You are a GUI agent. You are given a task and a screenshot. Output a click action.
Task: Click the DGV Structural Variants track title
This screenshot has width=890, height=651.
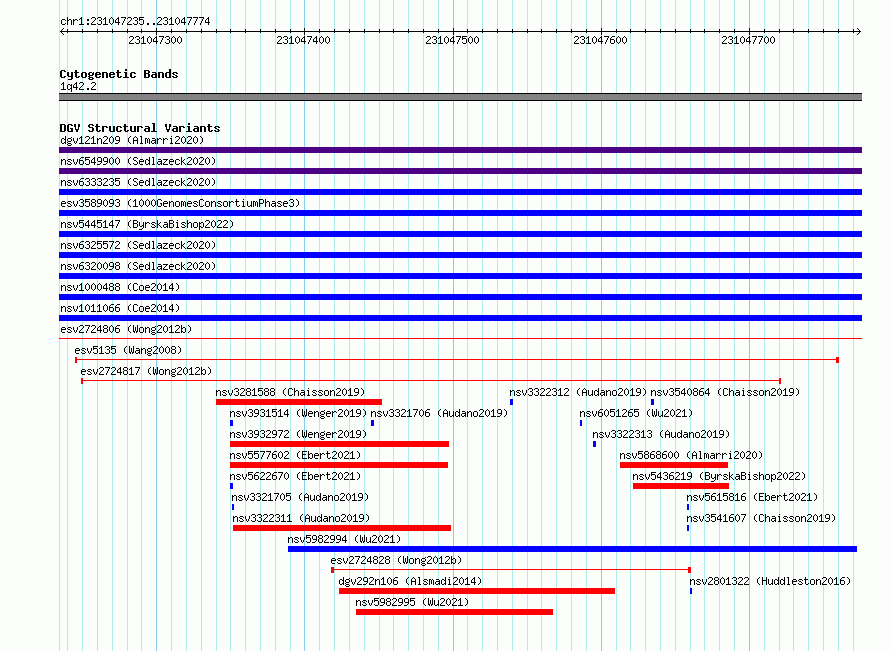tap(140, 128)
